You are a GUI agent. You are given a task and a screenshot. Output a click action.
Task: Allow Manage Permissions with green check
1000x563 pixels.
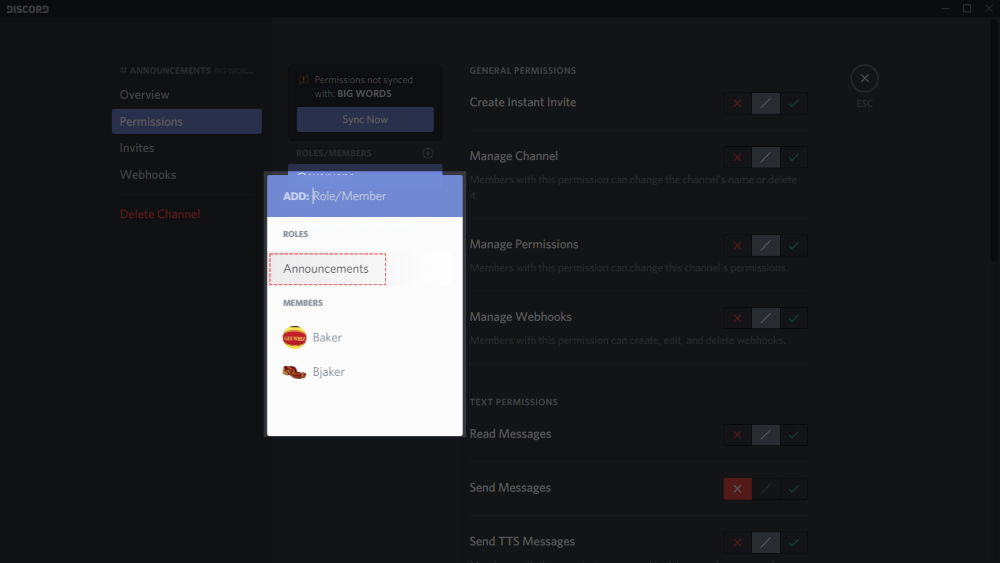pyautogui.click(x=793, y=245)
